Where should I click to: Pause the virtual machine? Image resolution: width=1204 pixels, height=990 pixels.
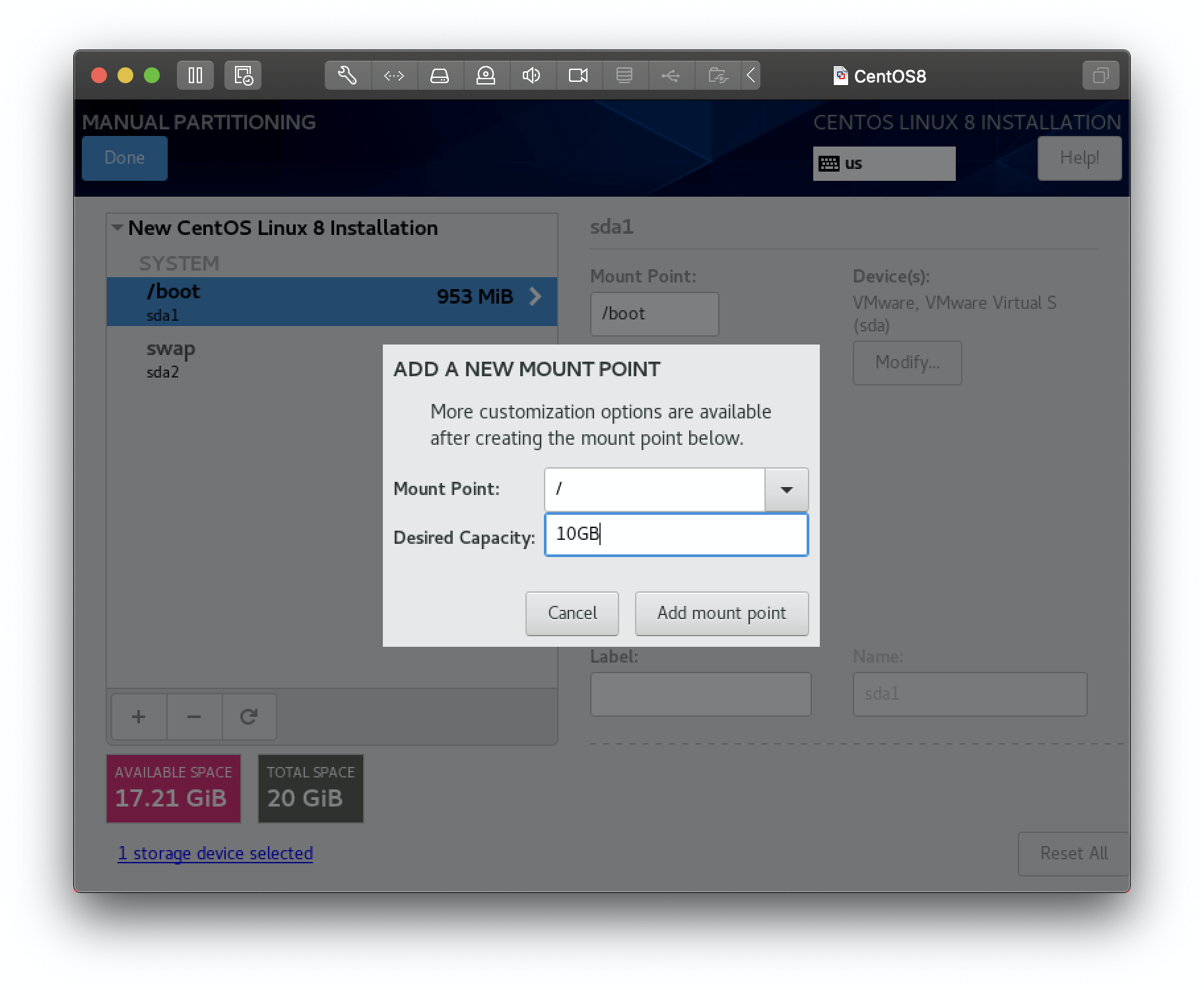pyautogui.click(x=195, y=75)
